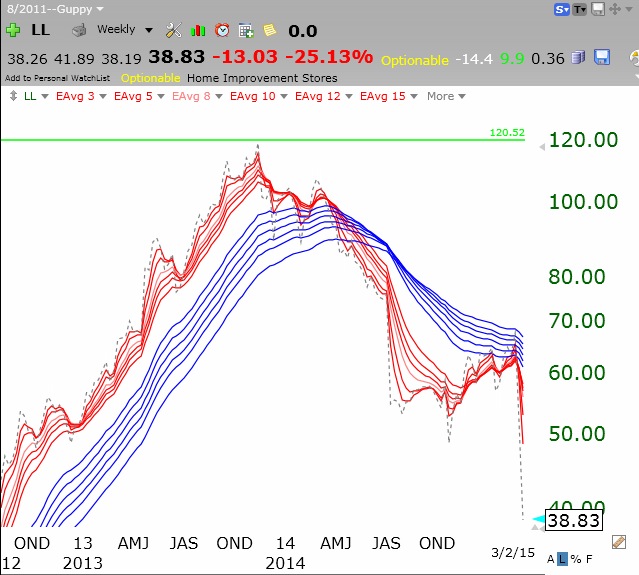Select the % percent scale option
Screen dimensions: 639x575
coord(576,559)
